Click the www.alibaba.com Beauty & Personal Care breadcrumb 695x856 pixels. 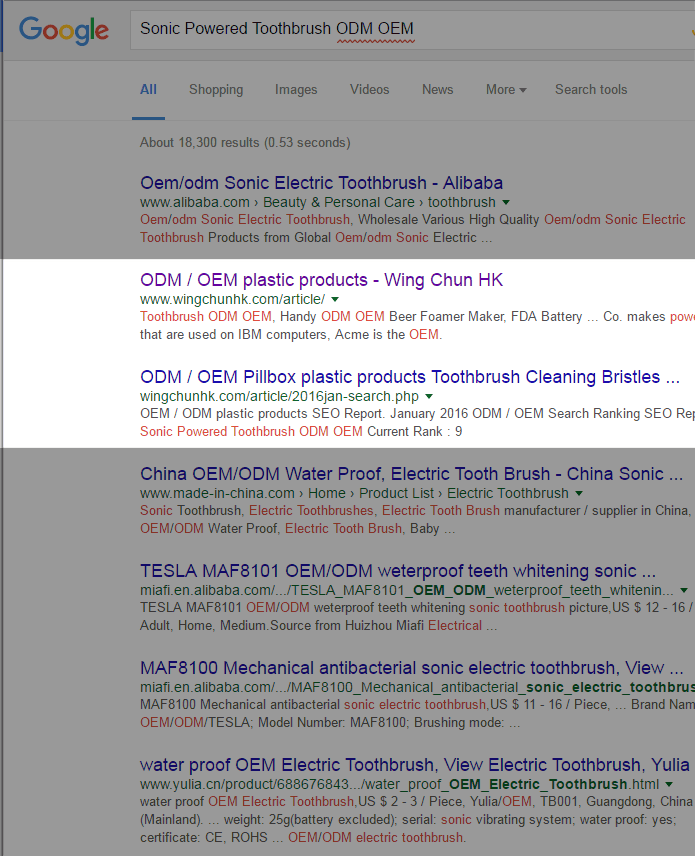(x=318, y=203)
